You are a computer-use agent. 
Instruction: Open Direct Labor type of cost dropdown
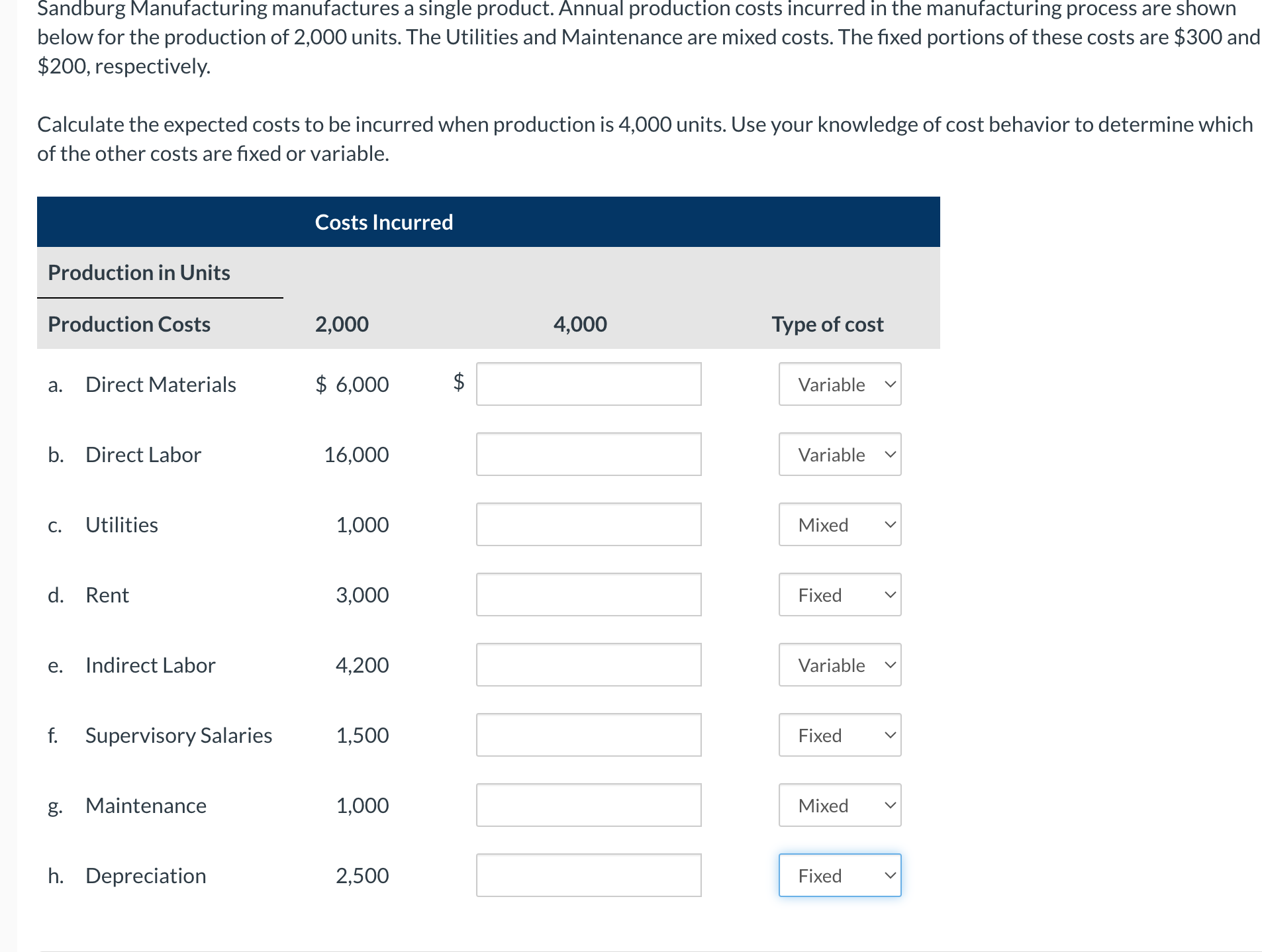click(x=840, y=454)
